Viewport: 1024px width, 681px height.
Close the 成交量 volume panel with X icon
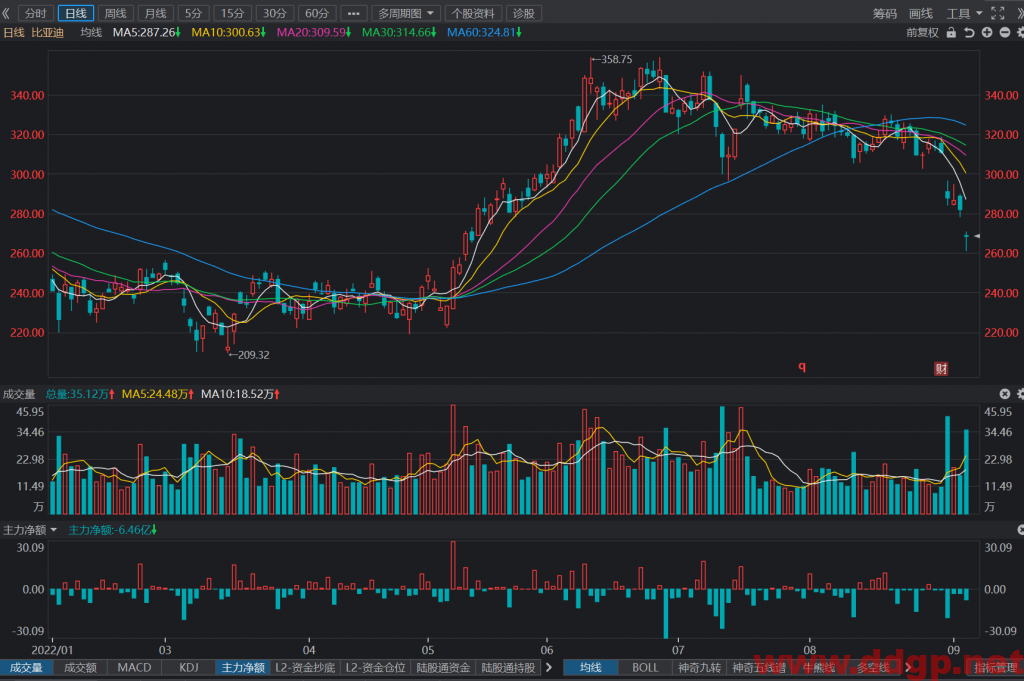(1004, 394)
